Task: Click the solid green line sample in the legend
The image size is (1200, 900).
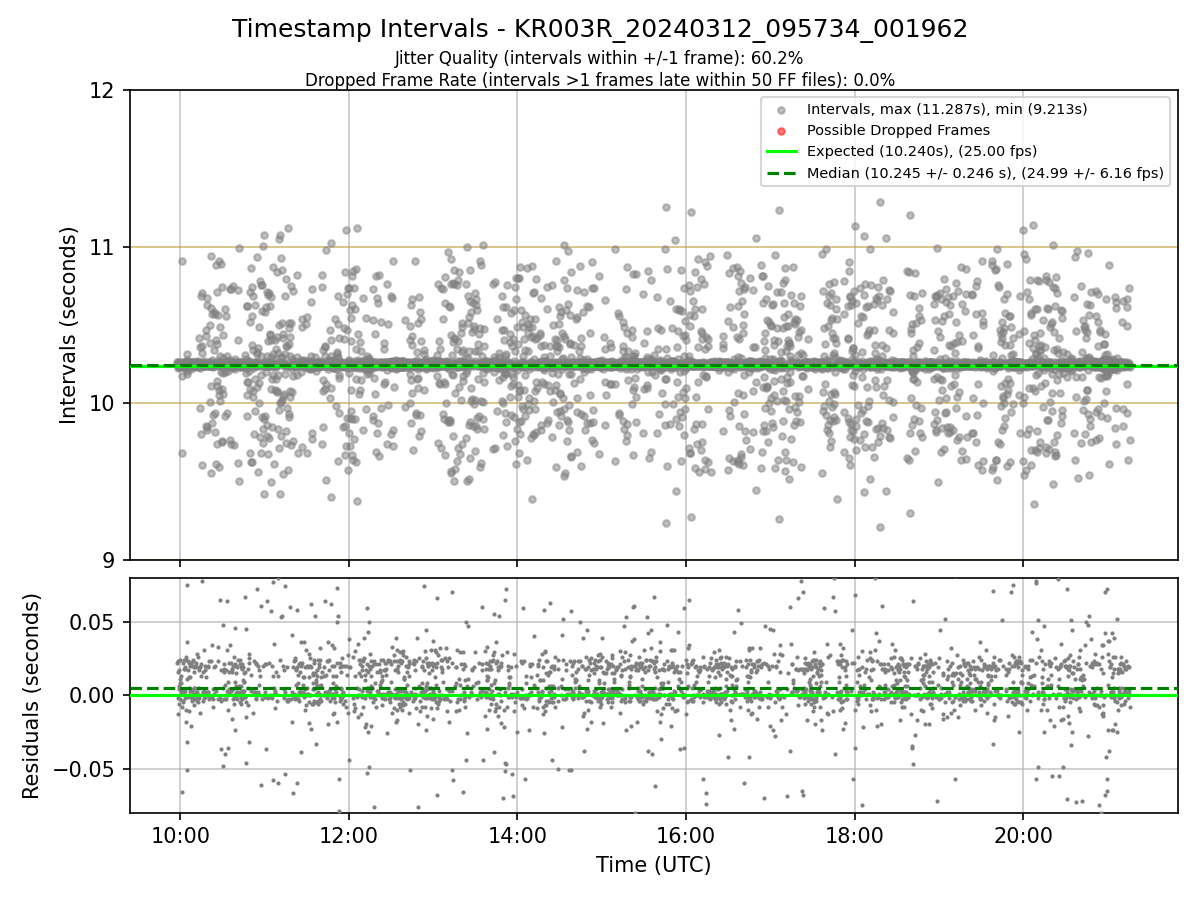Action: click(x=781, y=152)
